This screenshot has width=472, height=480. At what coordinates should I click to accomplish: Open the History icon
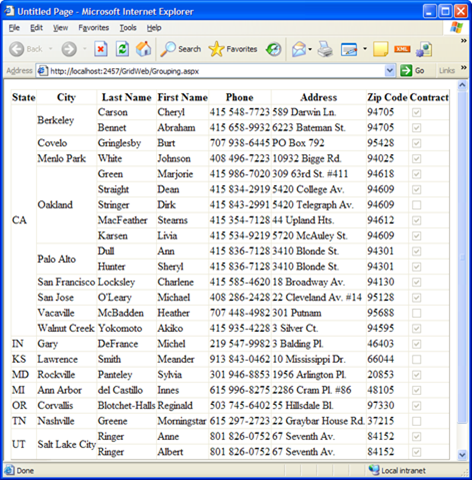(x=273, y=49)
